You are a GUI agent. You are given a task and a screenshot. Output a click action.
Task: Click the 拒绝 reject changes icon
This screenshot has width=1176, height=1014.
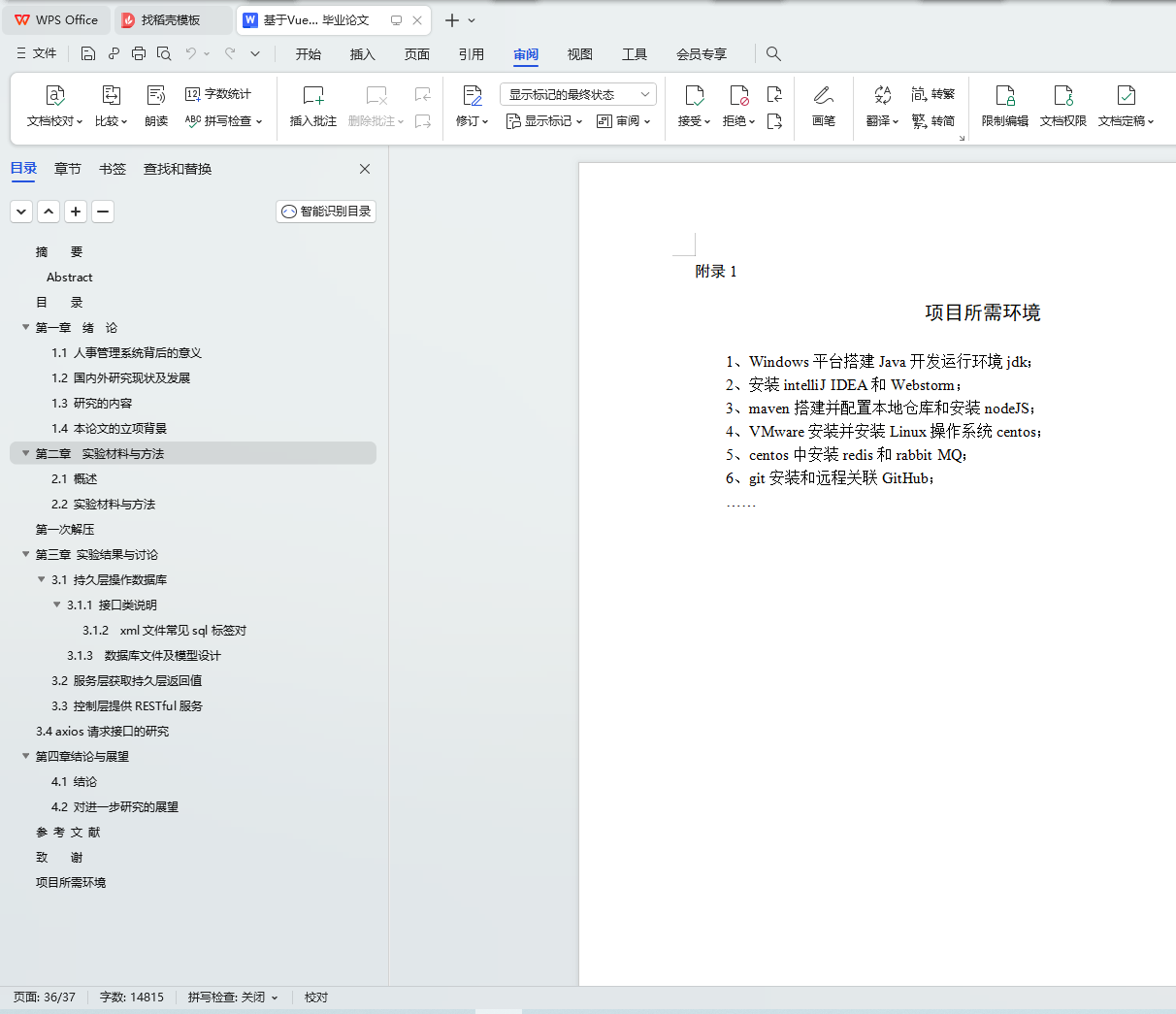(739, 95)
